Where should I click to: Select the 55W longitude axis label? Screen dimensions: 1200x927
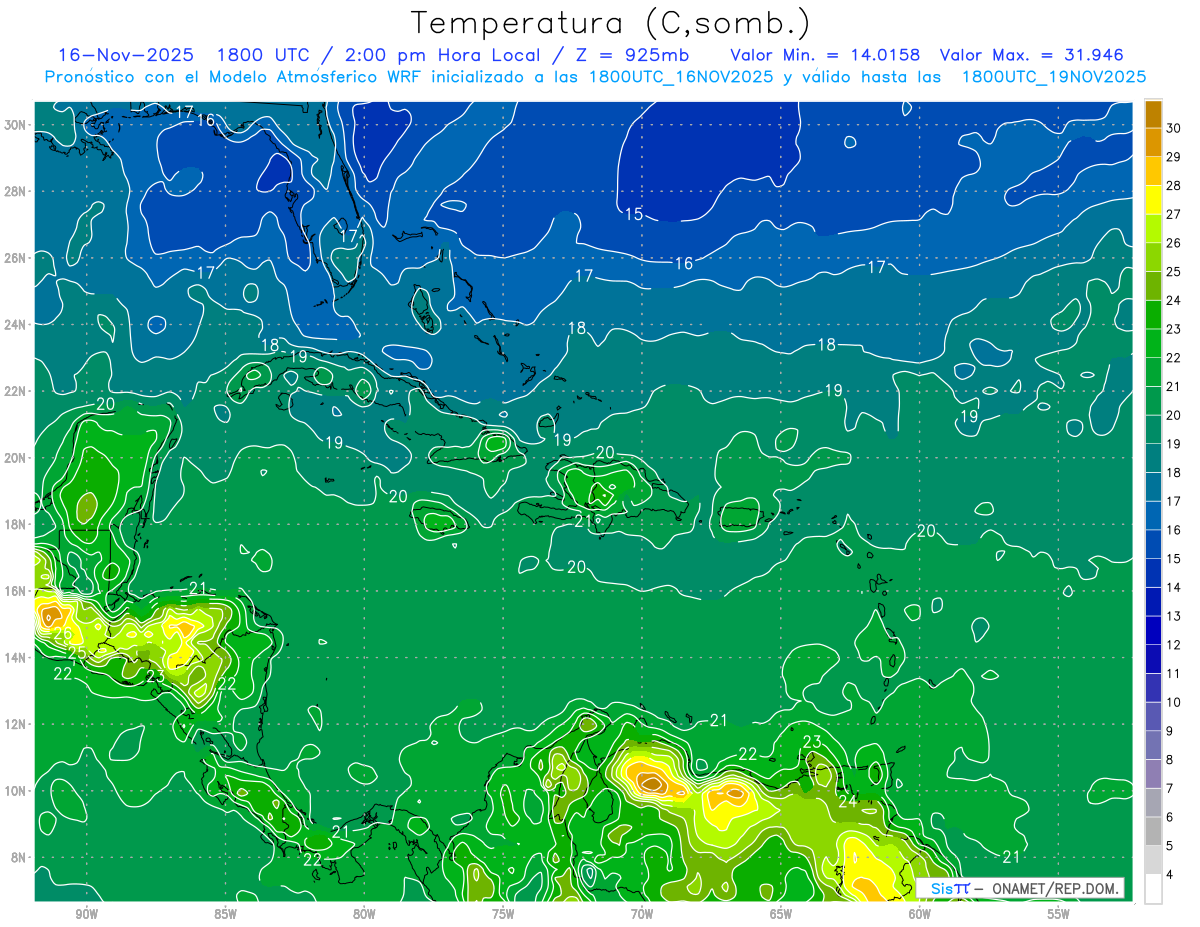(x=1059, y=914)
